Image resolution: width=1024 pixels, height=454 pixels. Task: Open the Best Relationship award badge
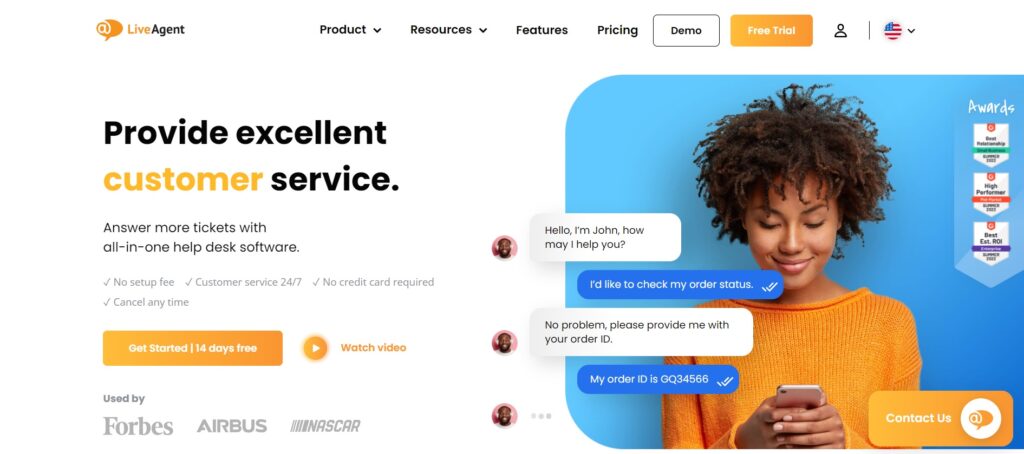pos(991,145)
